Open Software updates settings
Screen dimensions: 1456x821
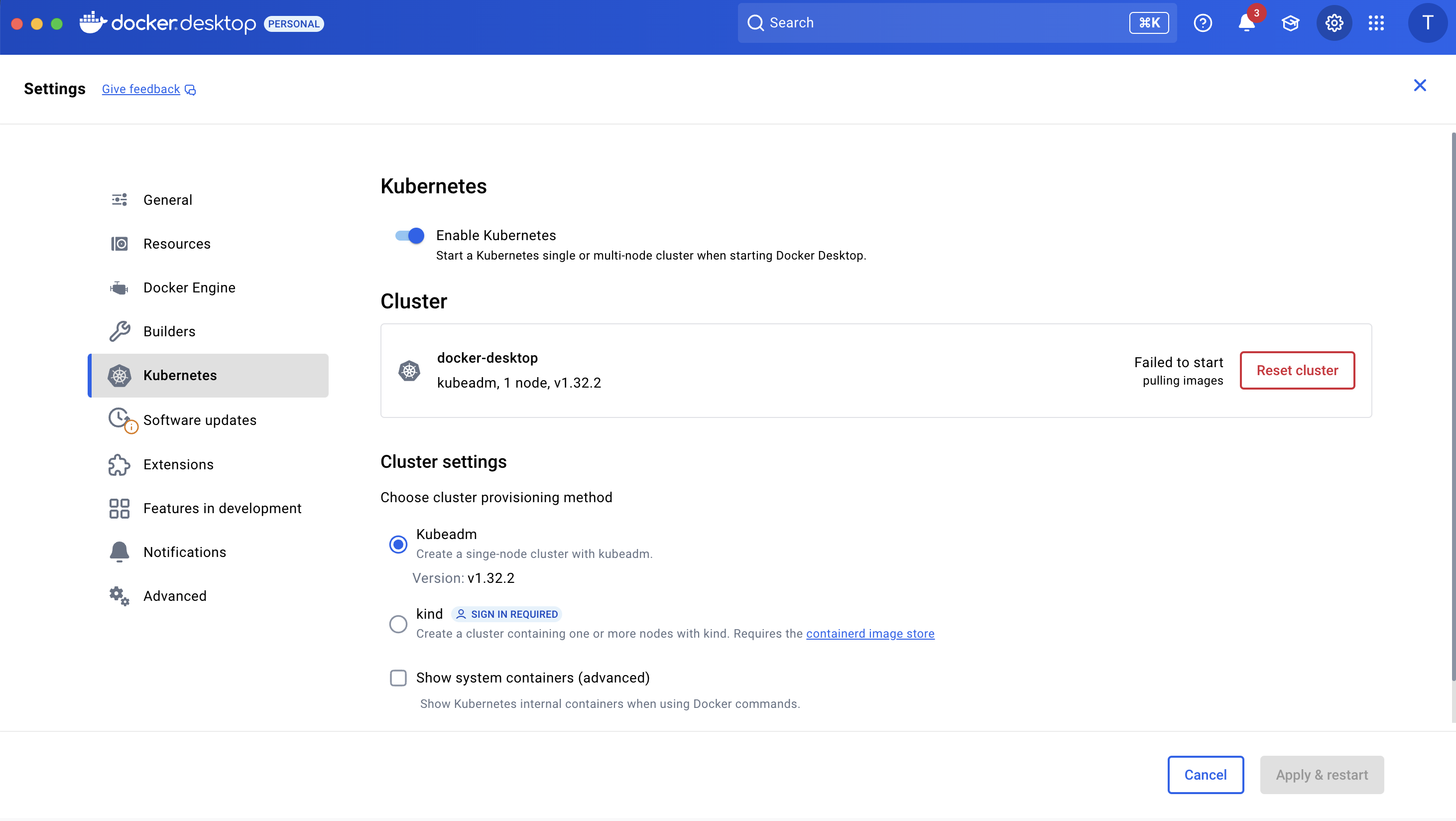tap(209, 420)
